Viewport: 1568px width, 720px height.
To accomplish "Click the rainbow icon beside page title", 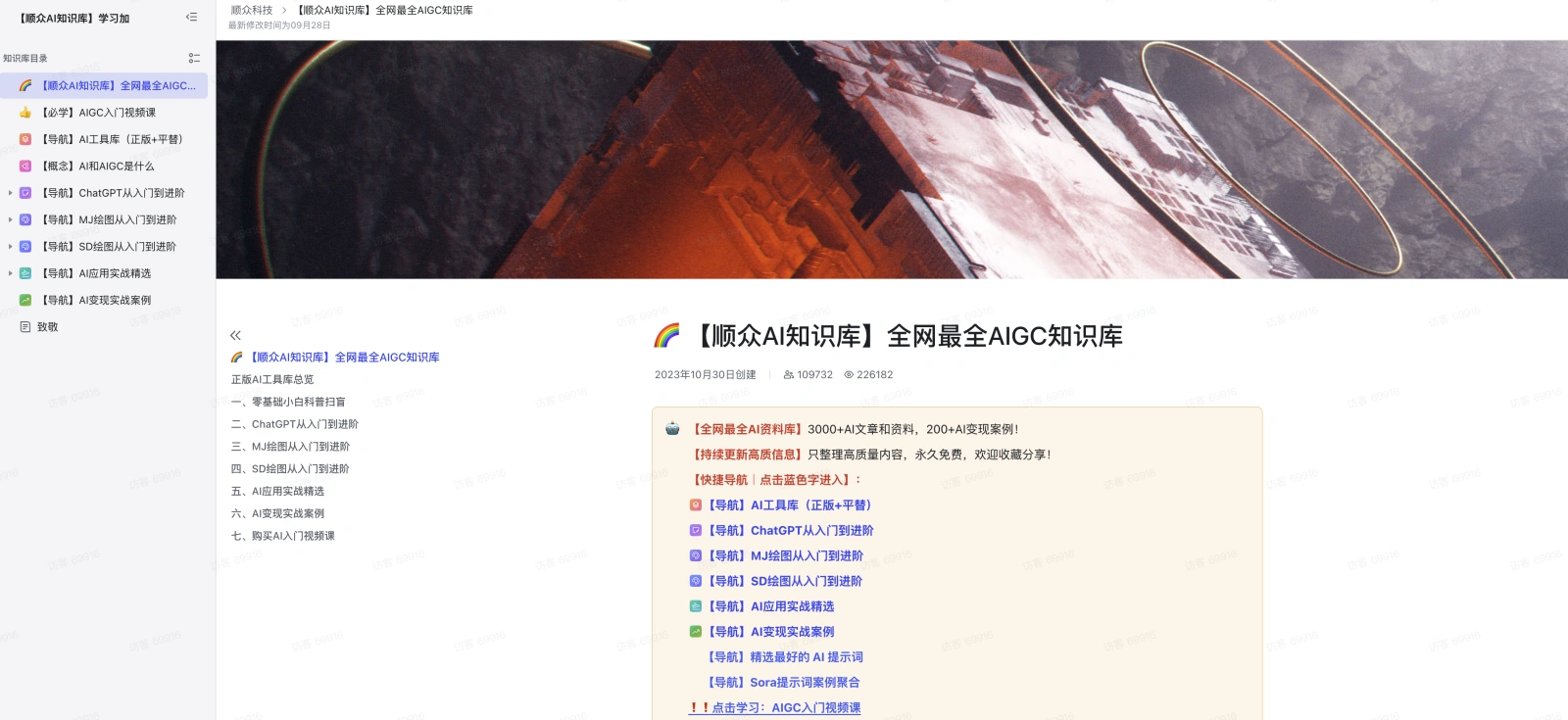I will [666, 336].
